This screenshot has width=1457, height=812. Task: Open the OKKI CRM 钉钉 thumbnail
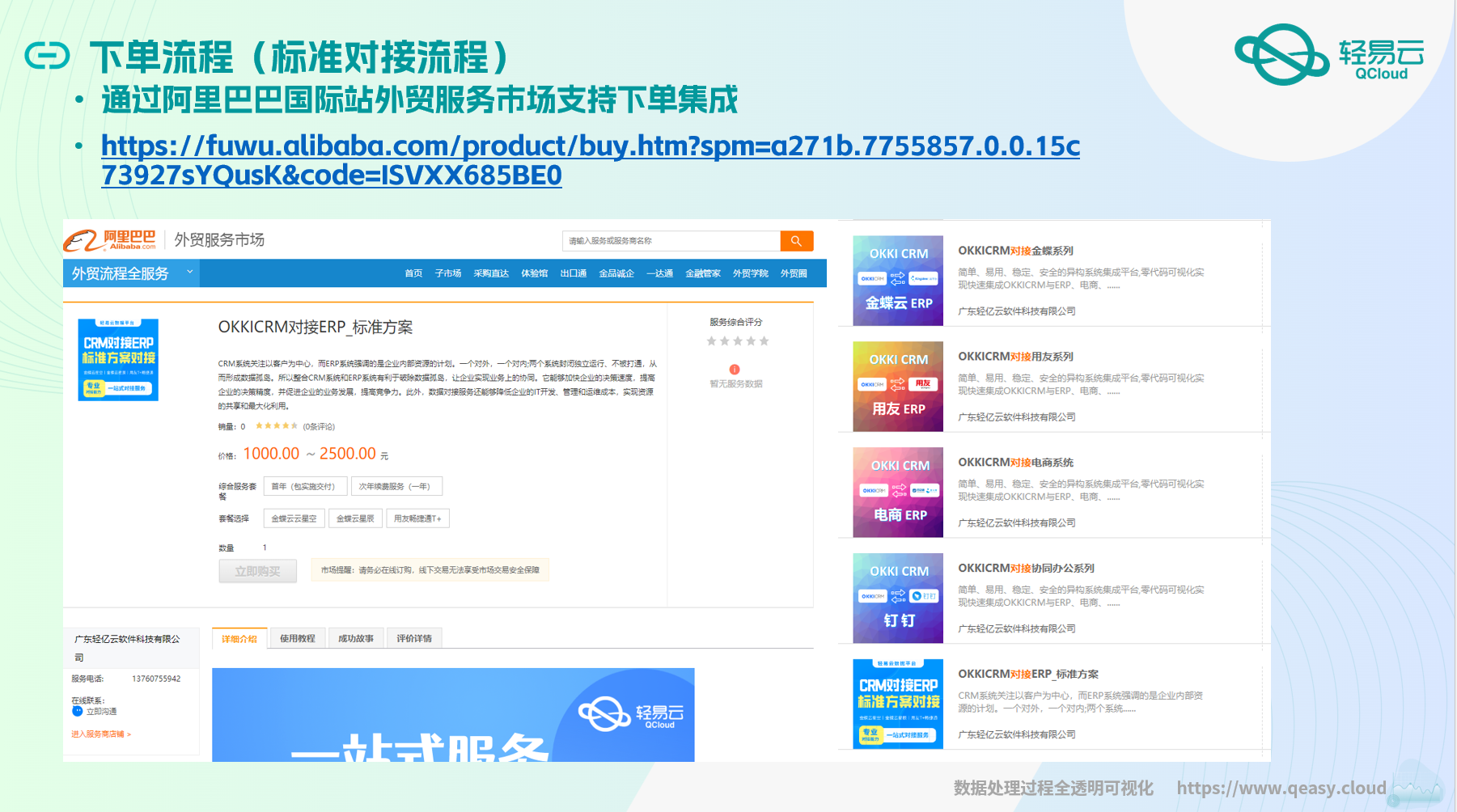click(x=898, y=598)
